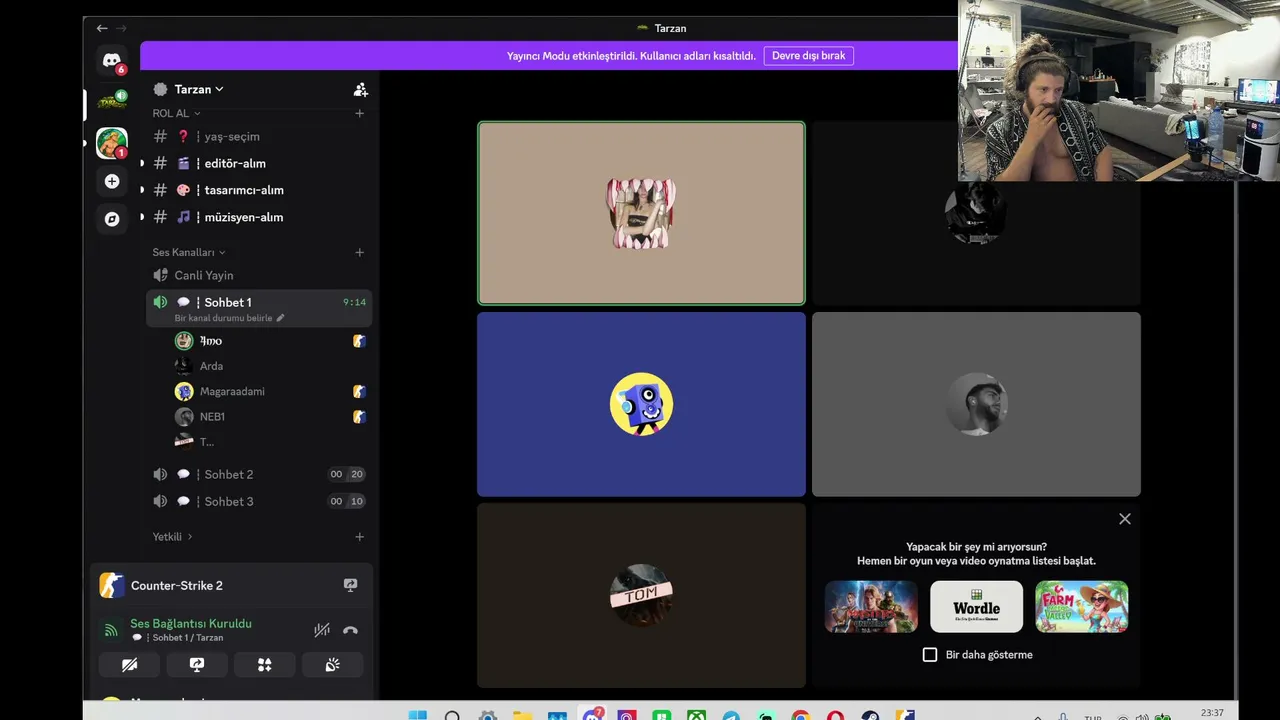The height and width of the screenshot is (720, 1280).
Task: Open Opera browser from the taskbar
Action: 835,715
